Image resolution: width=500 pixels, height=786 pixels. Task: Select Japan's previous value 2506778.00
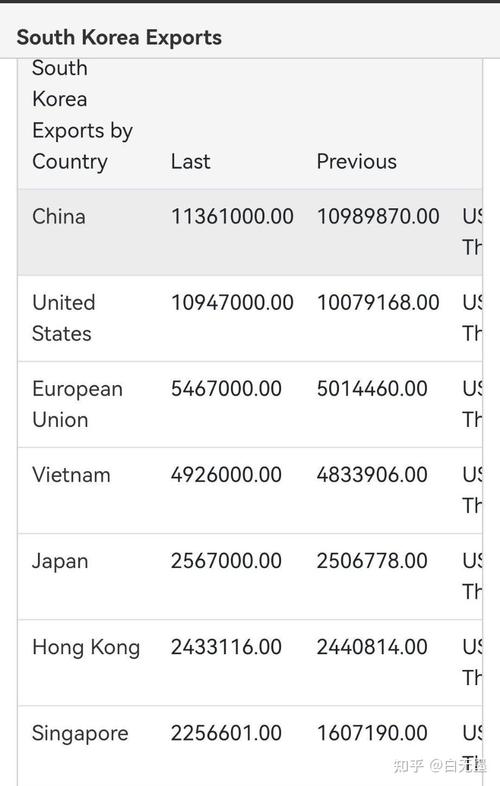click(x=372, y=560)
